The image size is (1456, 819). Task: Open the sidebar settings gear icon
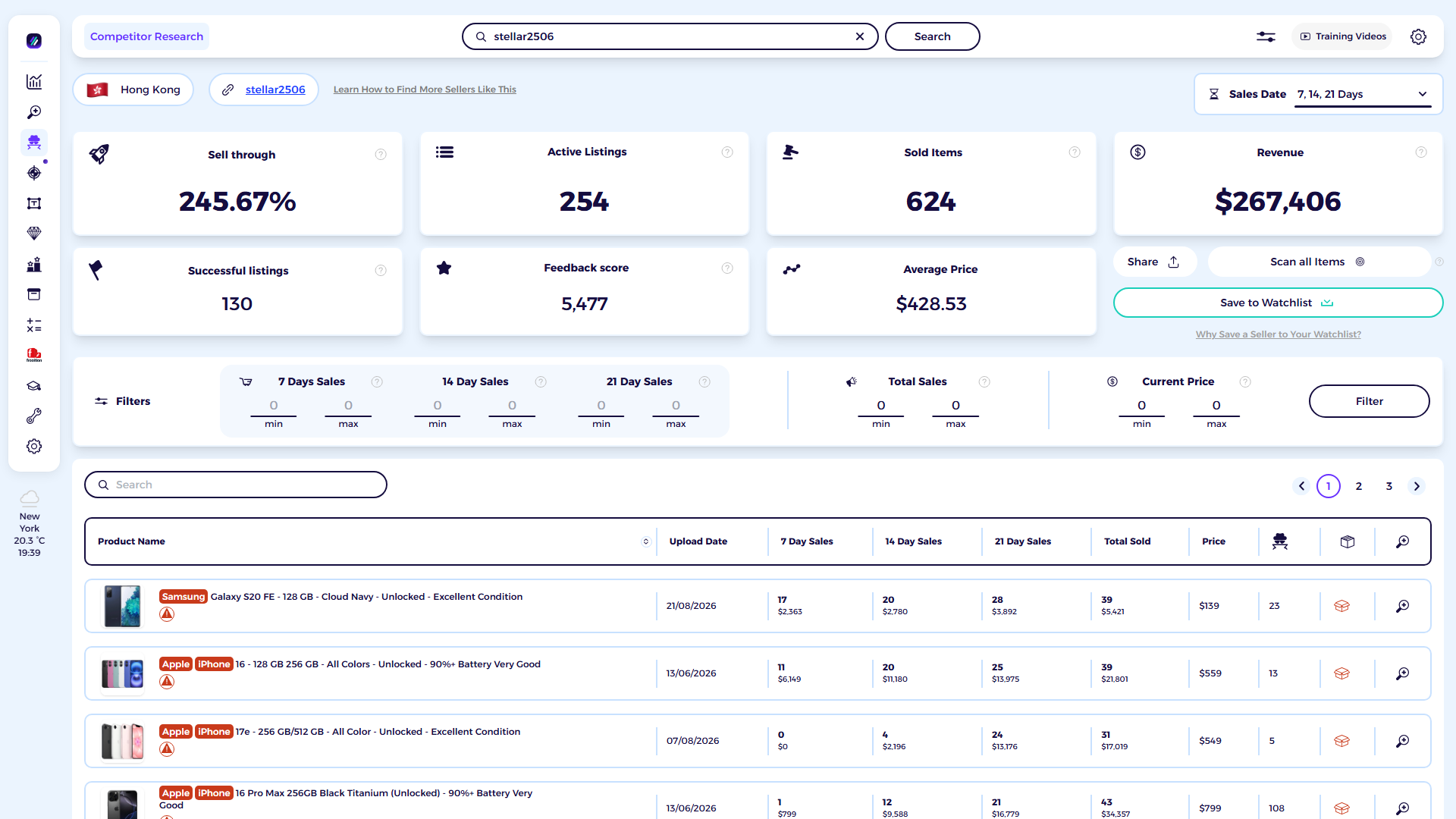[34, 447]
